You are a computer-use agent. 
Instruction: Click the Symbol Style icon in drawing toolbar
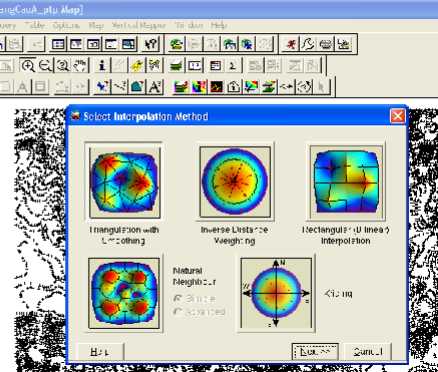[102, 87]
